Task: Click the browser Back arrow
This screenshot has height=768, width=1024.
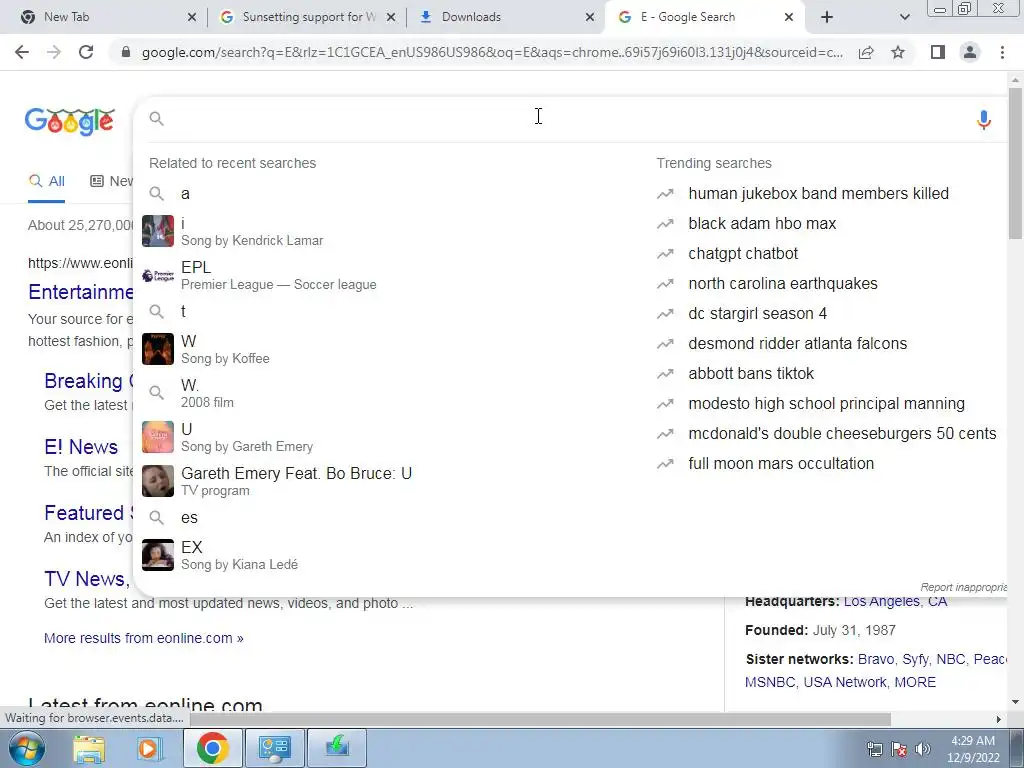Action: [x=22, y=52]
